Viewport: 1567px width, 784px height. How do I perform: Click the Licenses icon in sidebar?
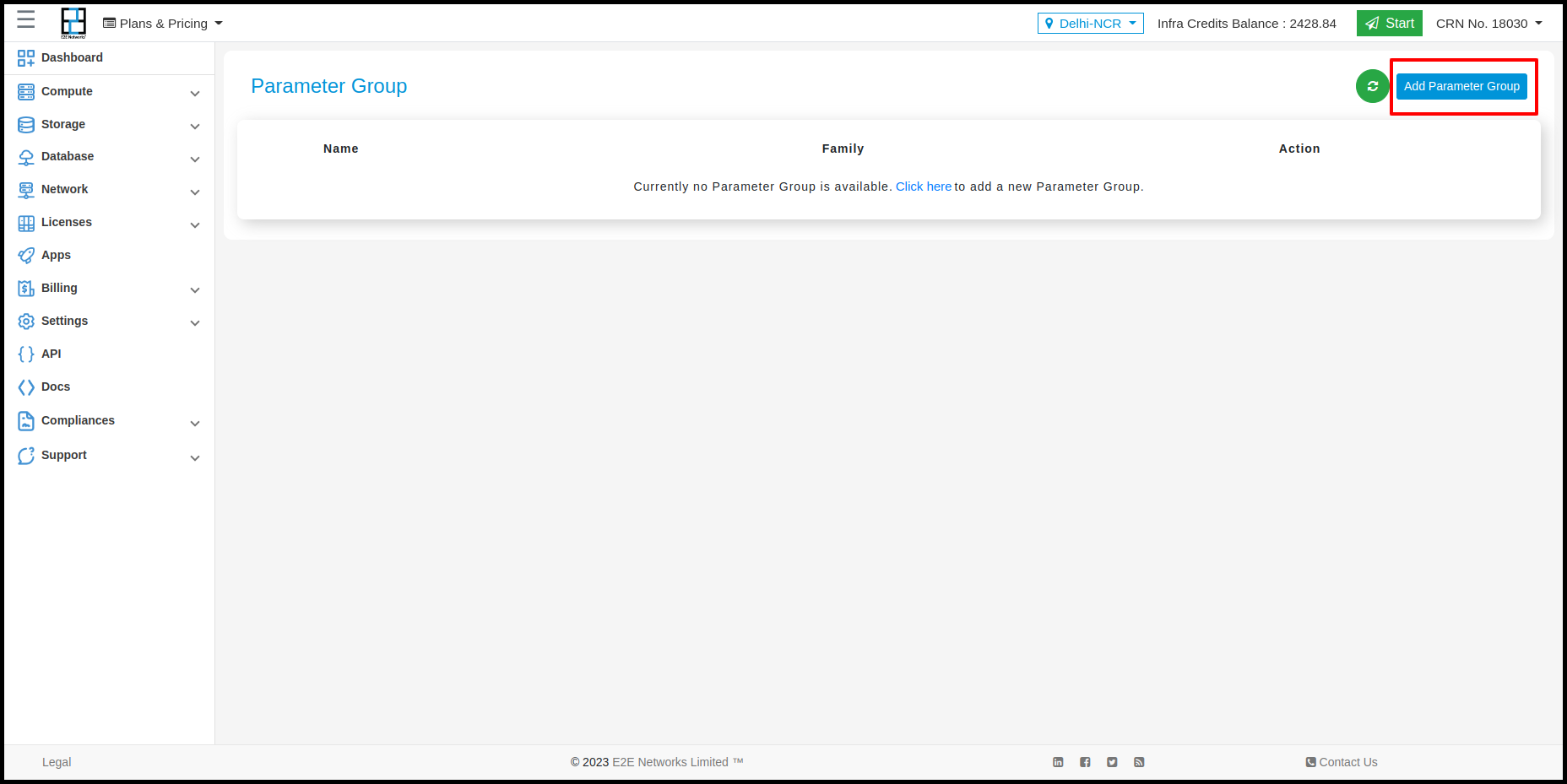click(x=26, y=224)
